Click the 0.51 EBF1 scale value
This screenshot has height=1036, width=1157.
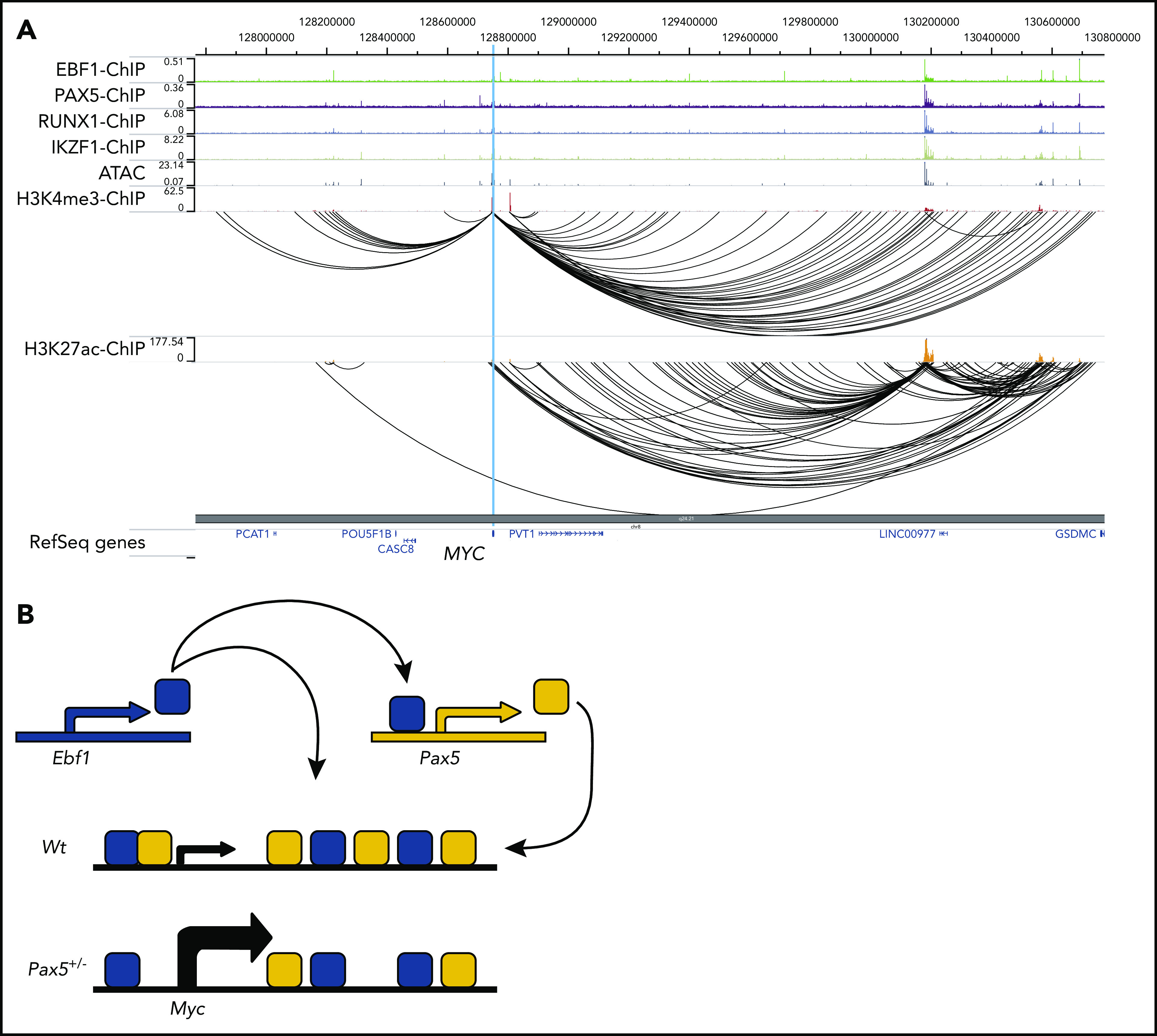tap(174, 61)
